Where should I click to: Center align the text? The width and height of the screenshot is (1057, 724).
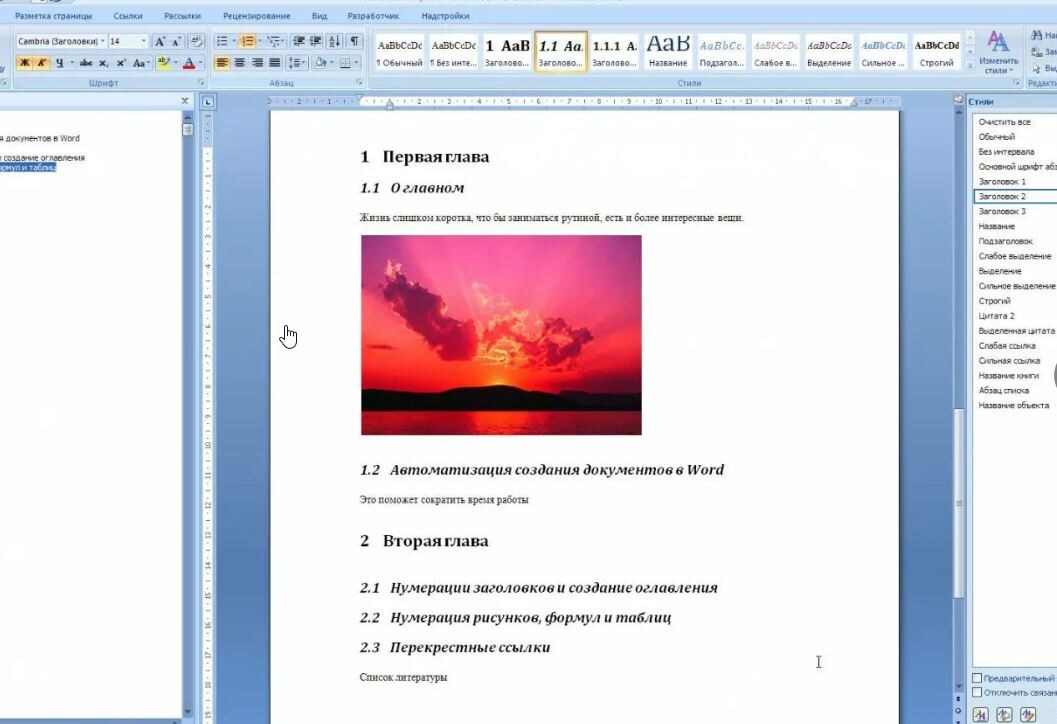pyautogui.click(x=239, y=63)
